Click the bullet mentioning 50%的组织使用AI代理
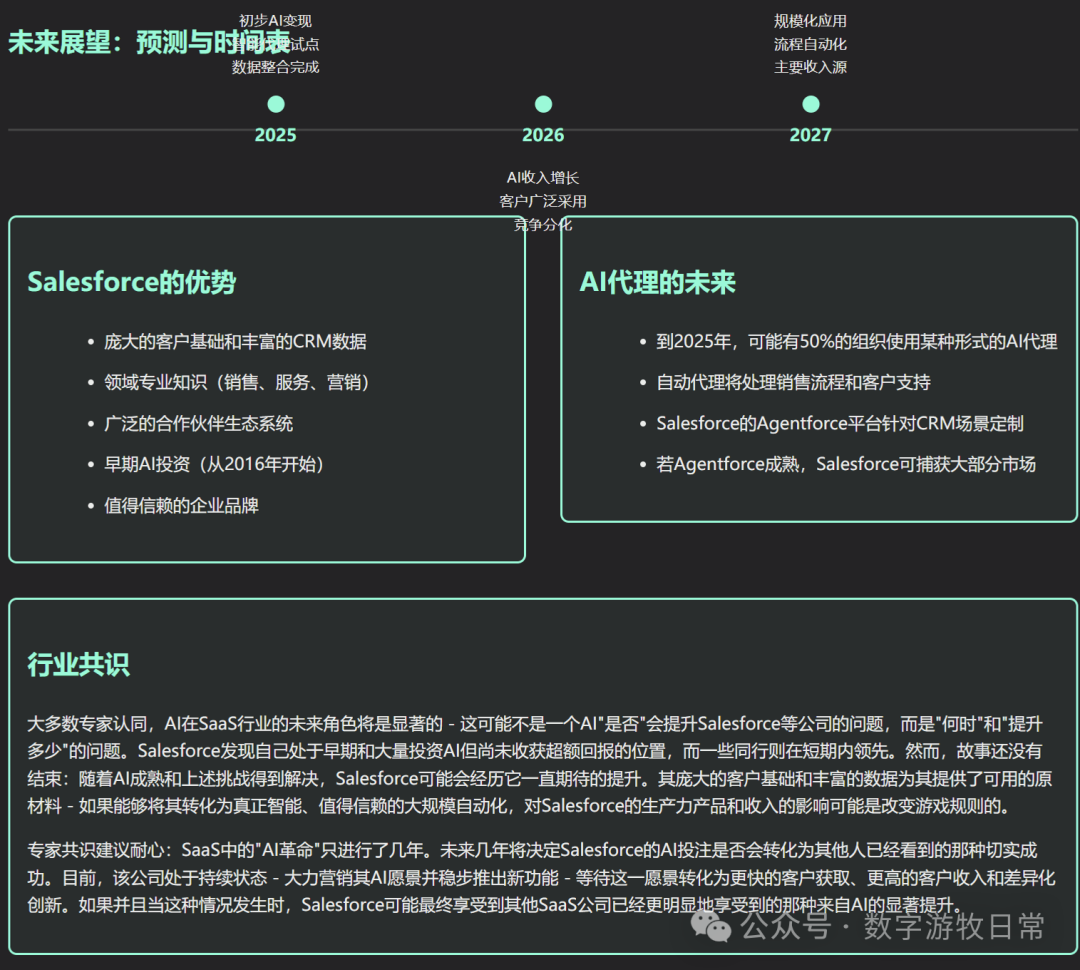The height and width of the screenshot is (970, 1080). (856, 342)
